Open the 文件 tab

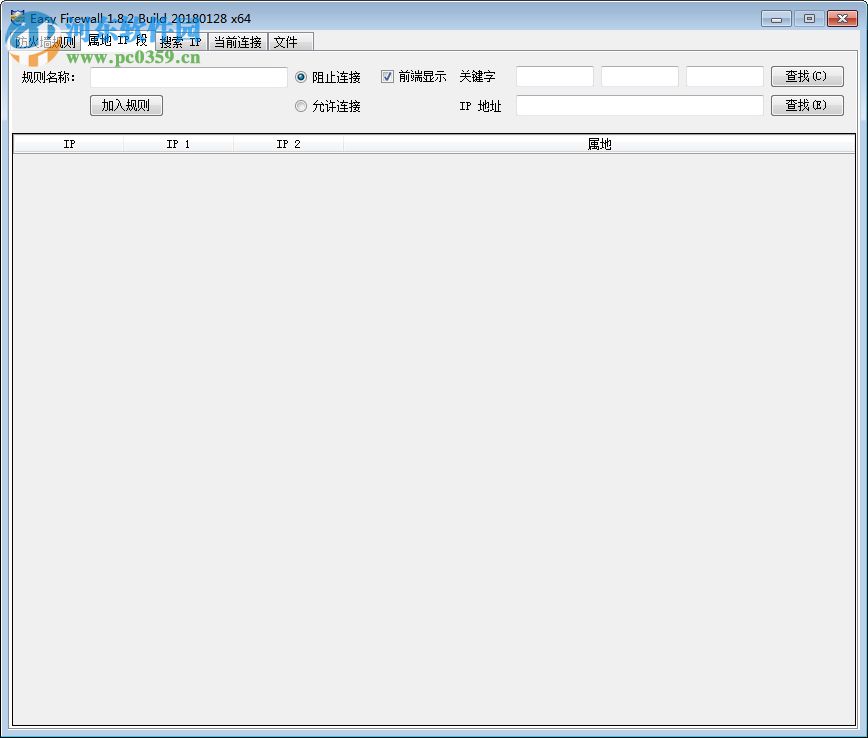tap(289, 41)
